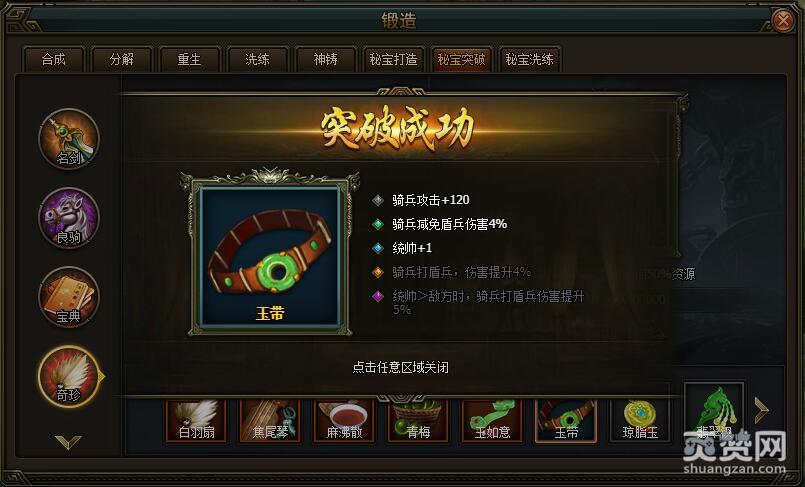805x487 pixels.
Task: Choose the 麻沸散 bowl item
Action: coord(344,421)
